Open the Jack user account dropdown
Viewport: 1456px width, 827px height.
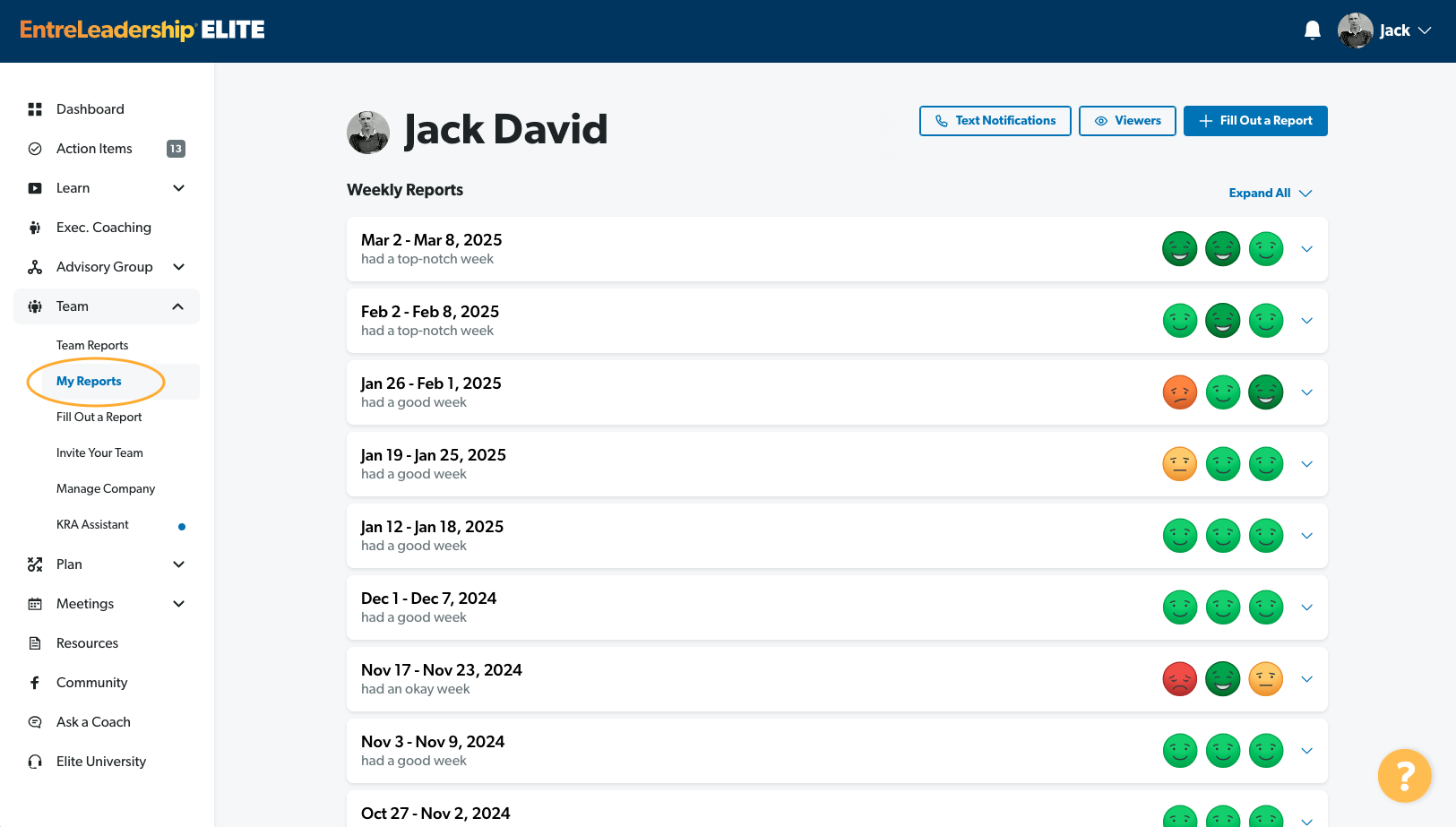pyautogui.click(x=1385, y=30)
